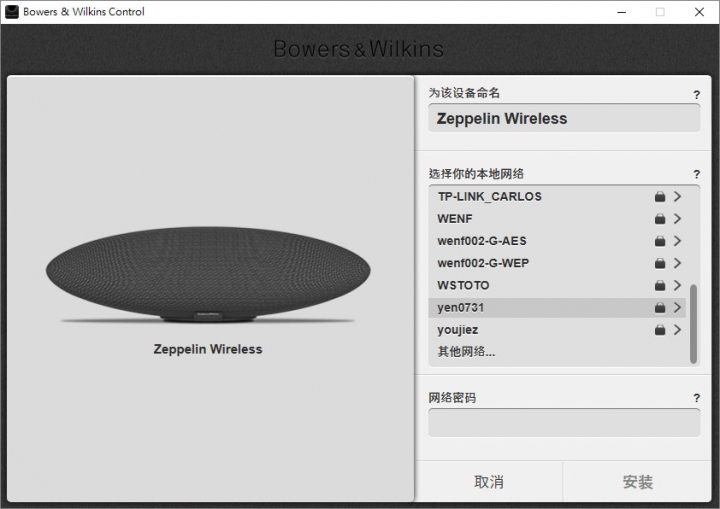720x509 pixels.
Task: Click the lock icon for youjiez
Action: [660, 329]
